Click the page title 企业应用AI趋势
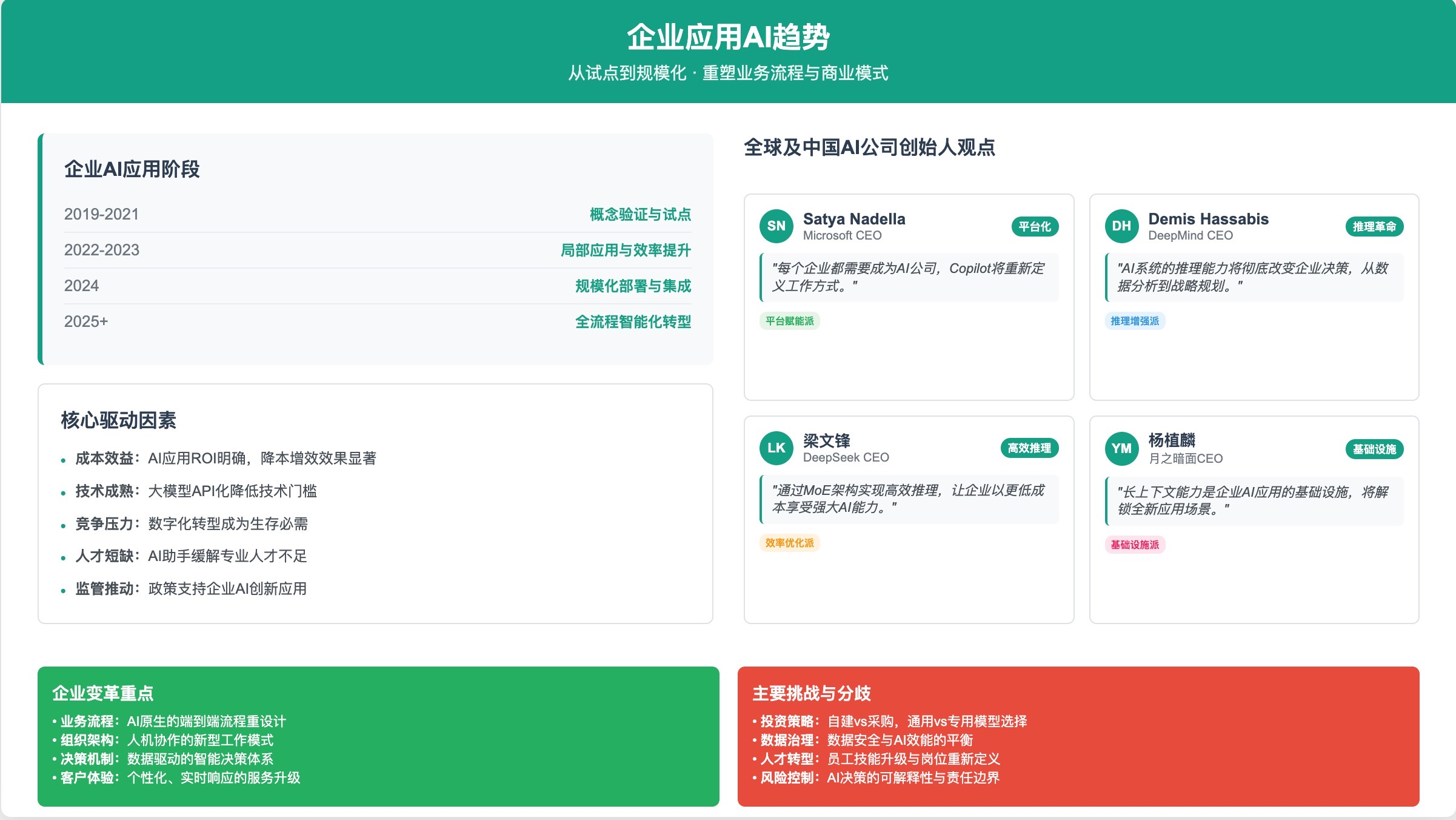 (728, 37)
